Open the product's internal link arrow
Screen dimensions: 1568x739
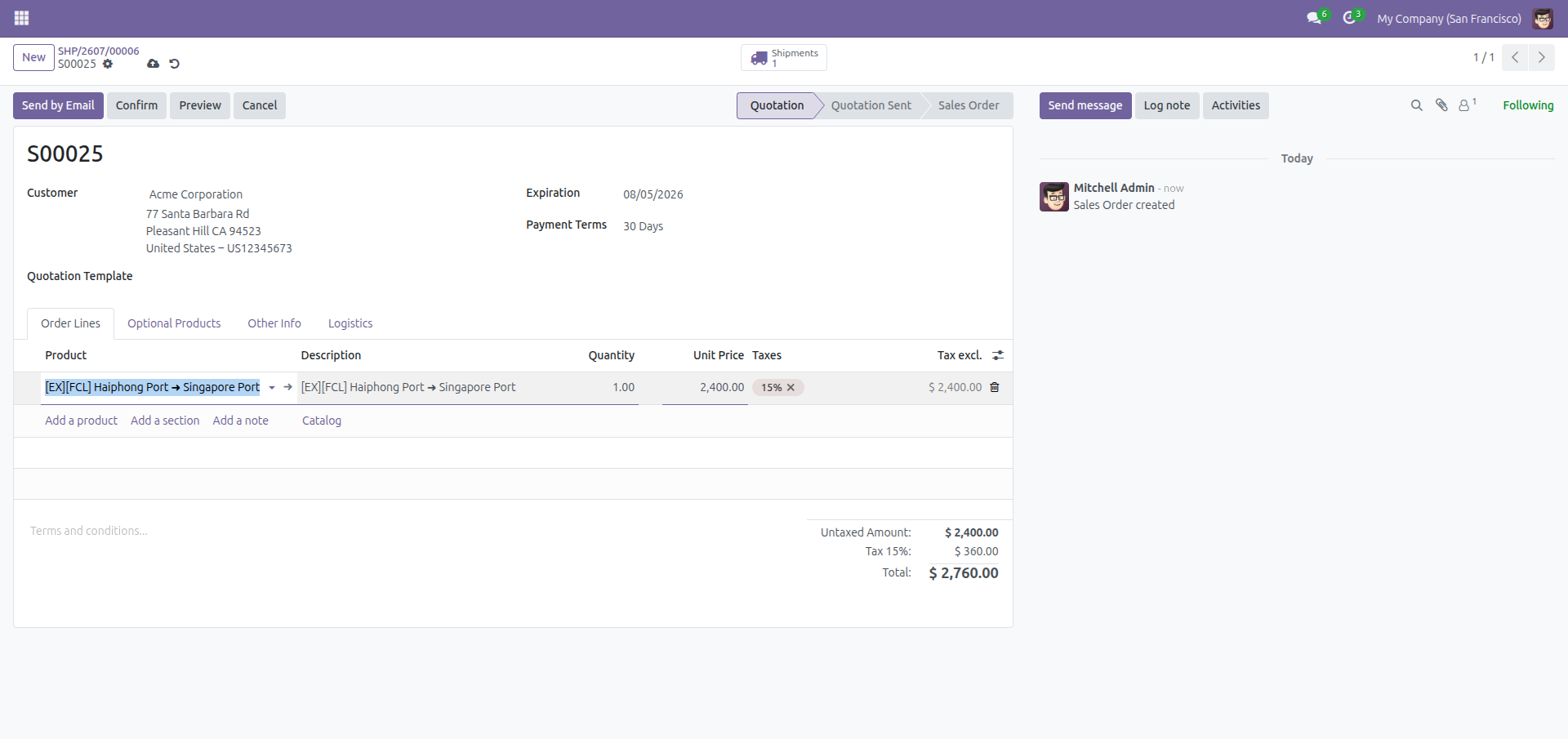tap(287, 387)
